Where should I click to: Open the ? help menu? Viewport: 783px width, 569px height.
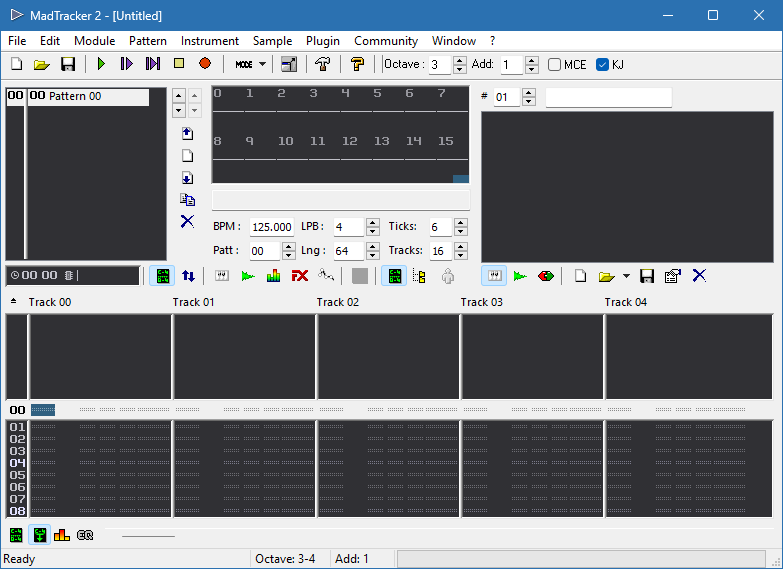point(492,40)
